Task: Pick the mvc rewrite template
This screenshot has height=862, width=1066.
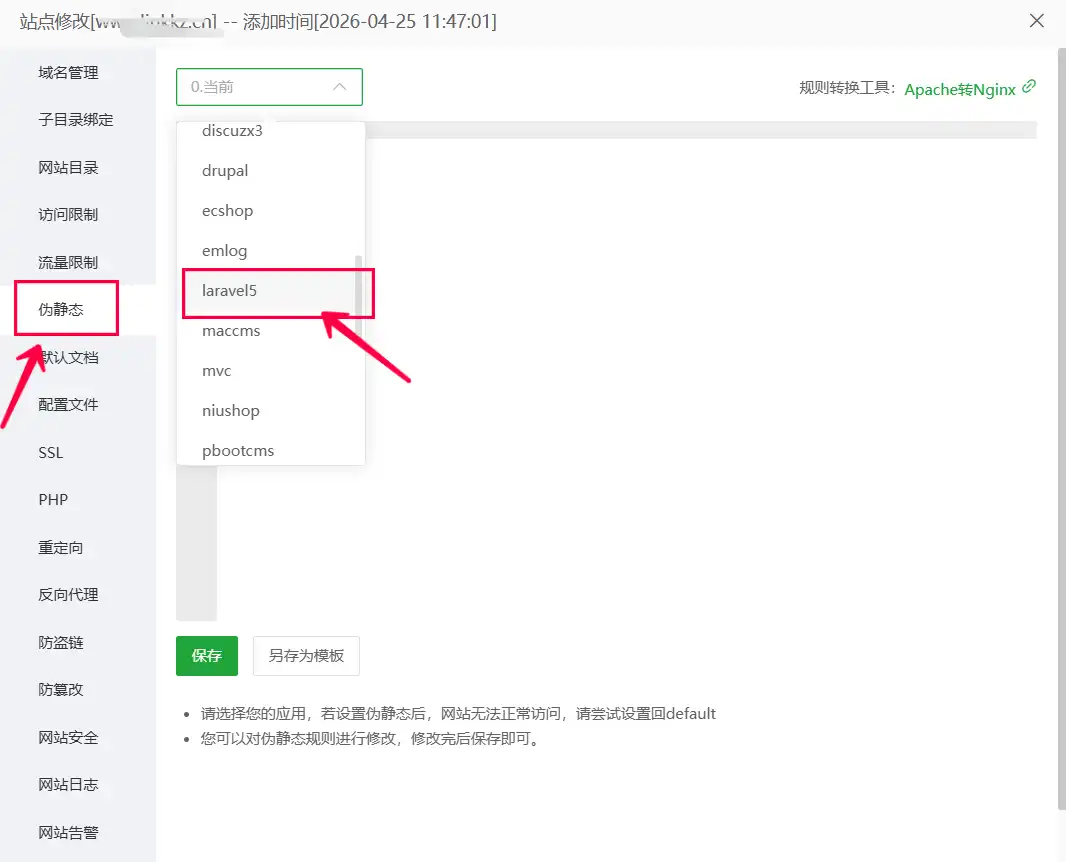Action: point(216,371)
